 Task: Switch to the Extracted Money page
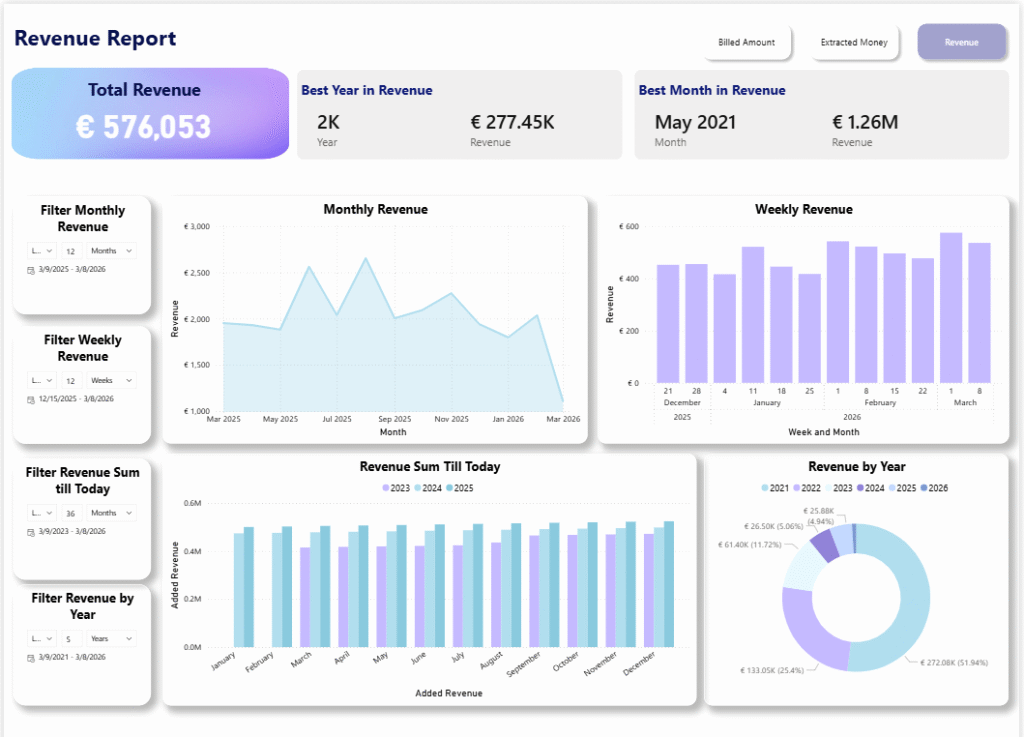(853, 43)
